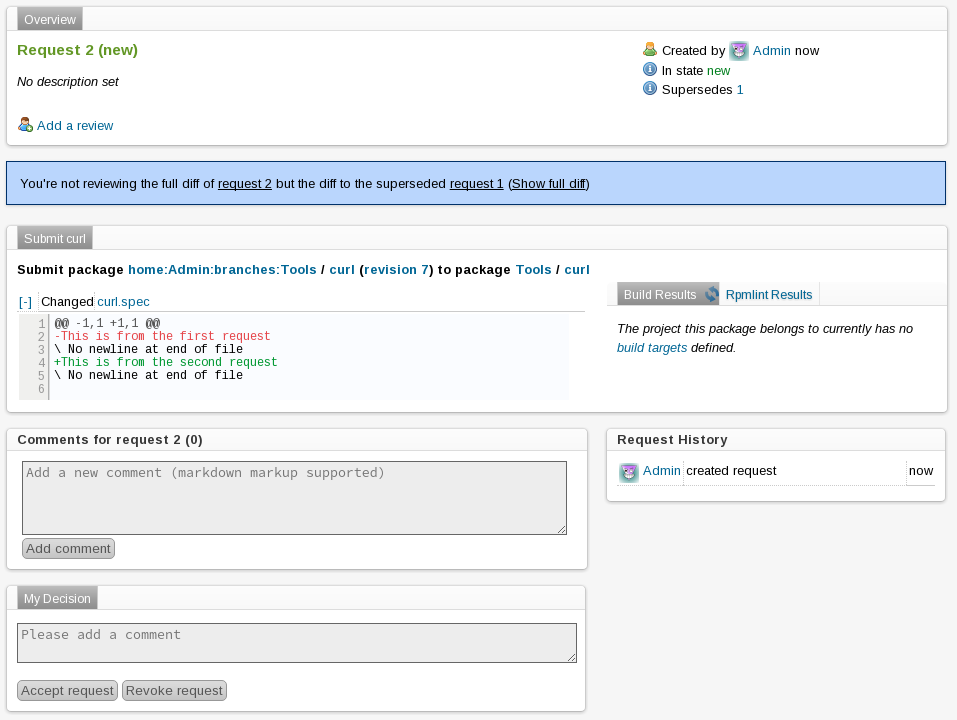
Task: Click Admin avatar in Overview panel
Action: 739,51
